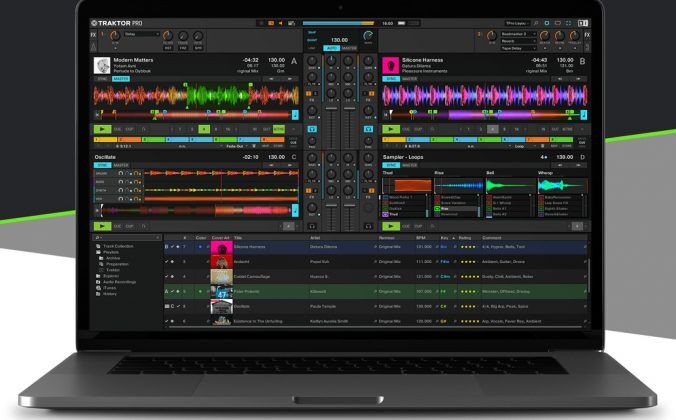The image size is (676, 420).
Task: Click the Modern Matters cover art
Action: 102,66
